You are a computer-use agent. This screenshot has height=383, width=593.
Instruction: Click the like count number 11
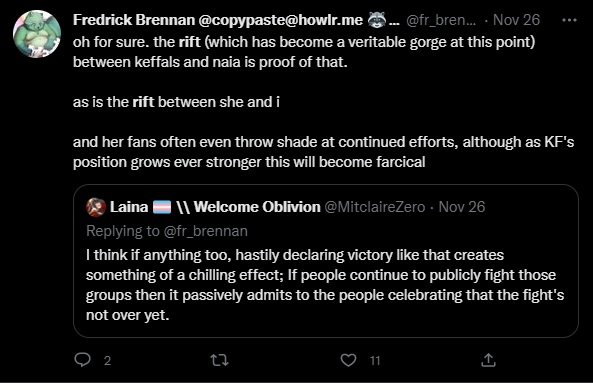[375, 361]
